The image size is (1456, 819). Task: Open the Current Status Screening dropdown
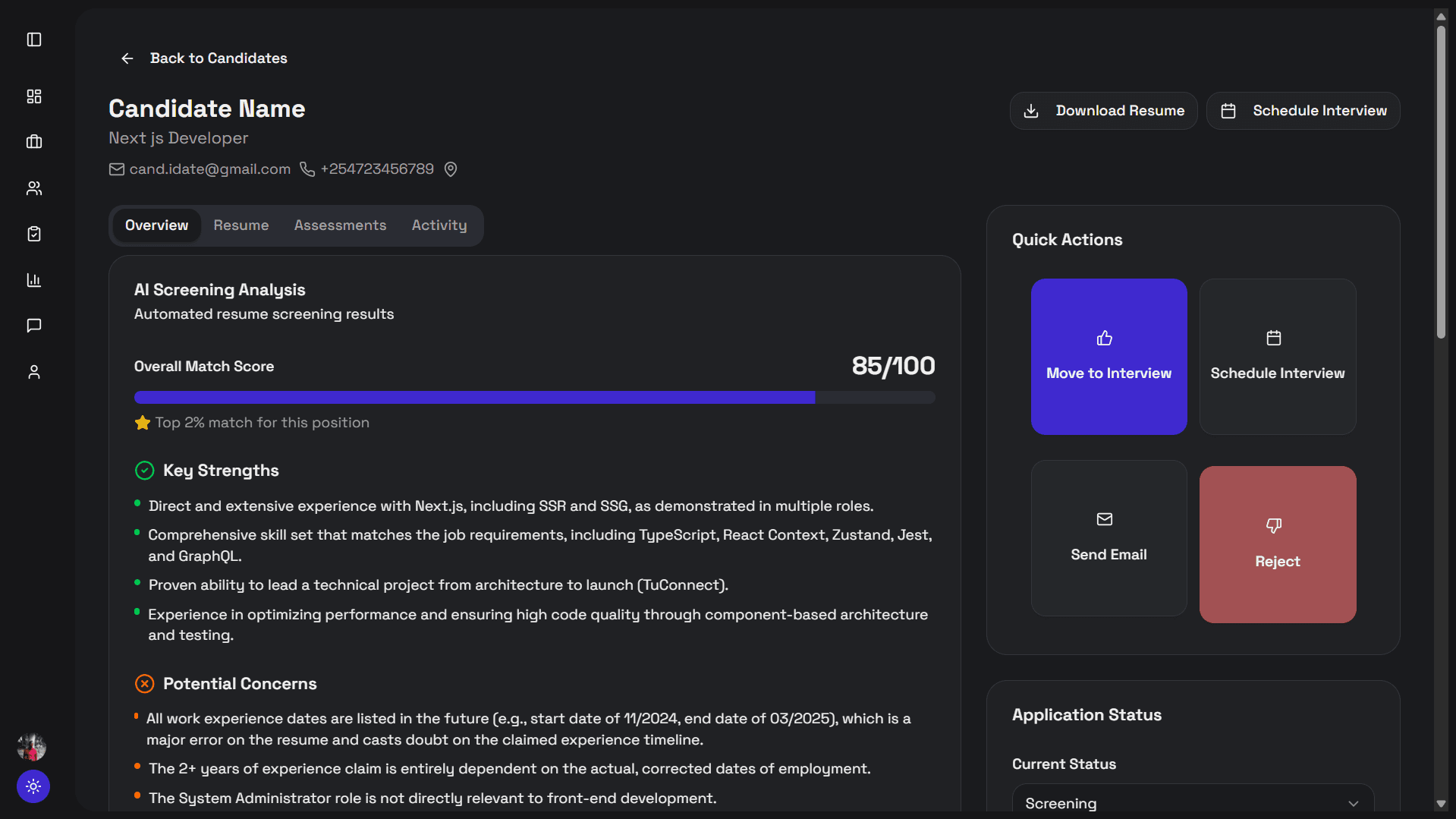tap(1191, 802)
